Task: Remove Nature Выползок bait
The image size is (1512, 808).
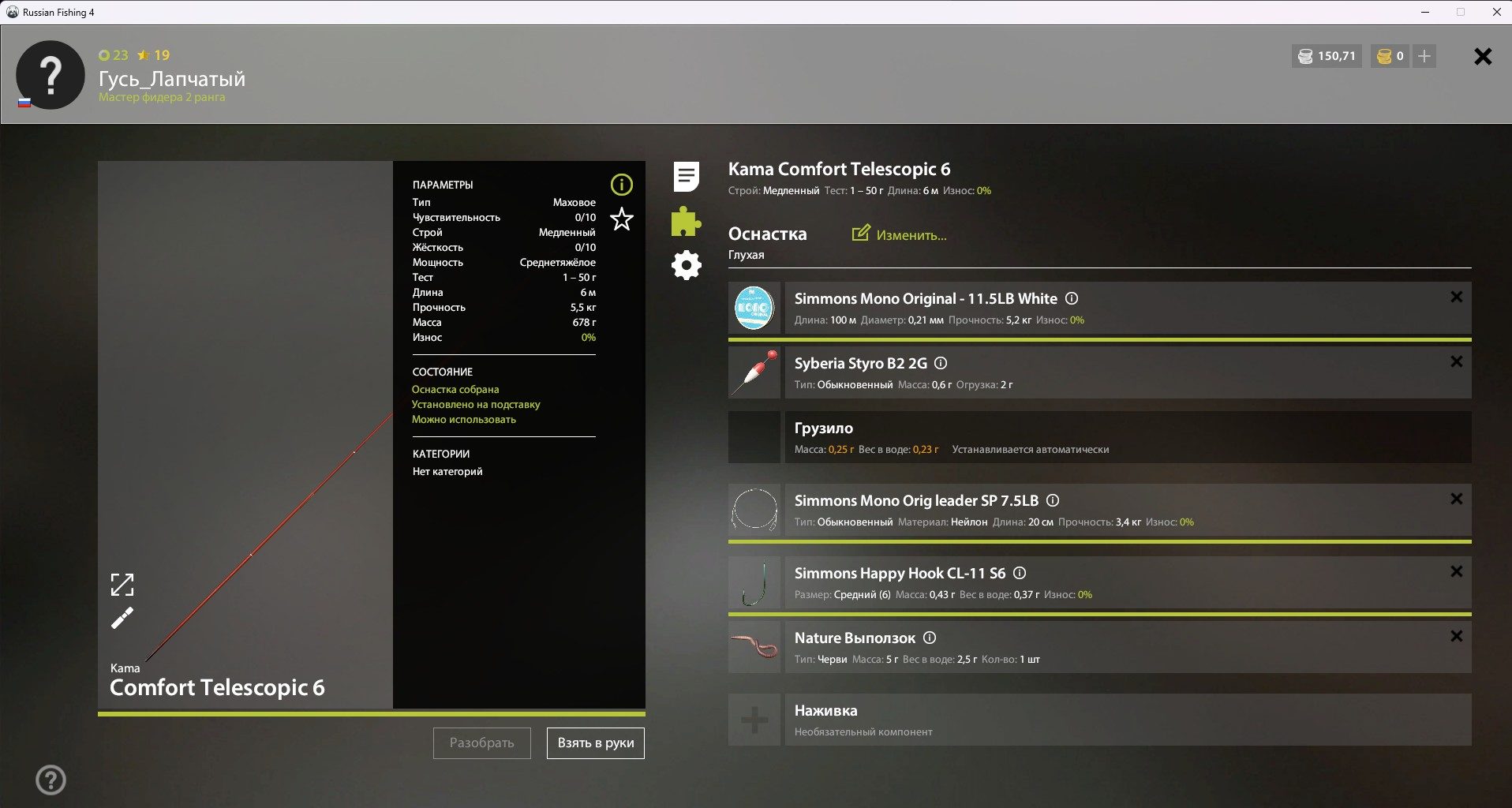Action: [1457, 636]
